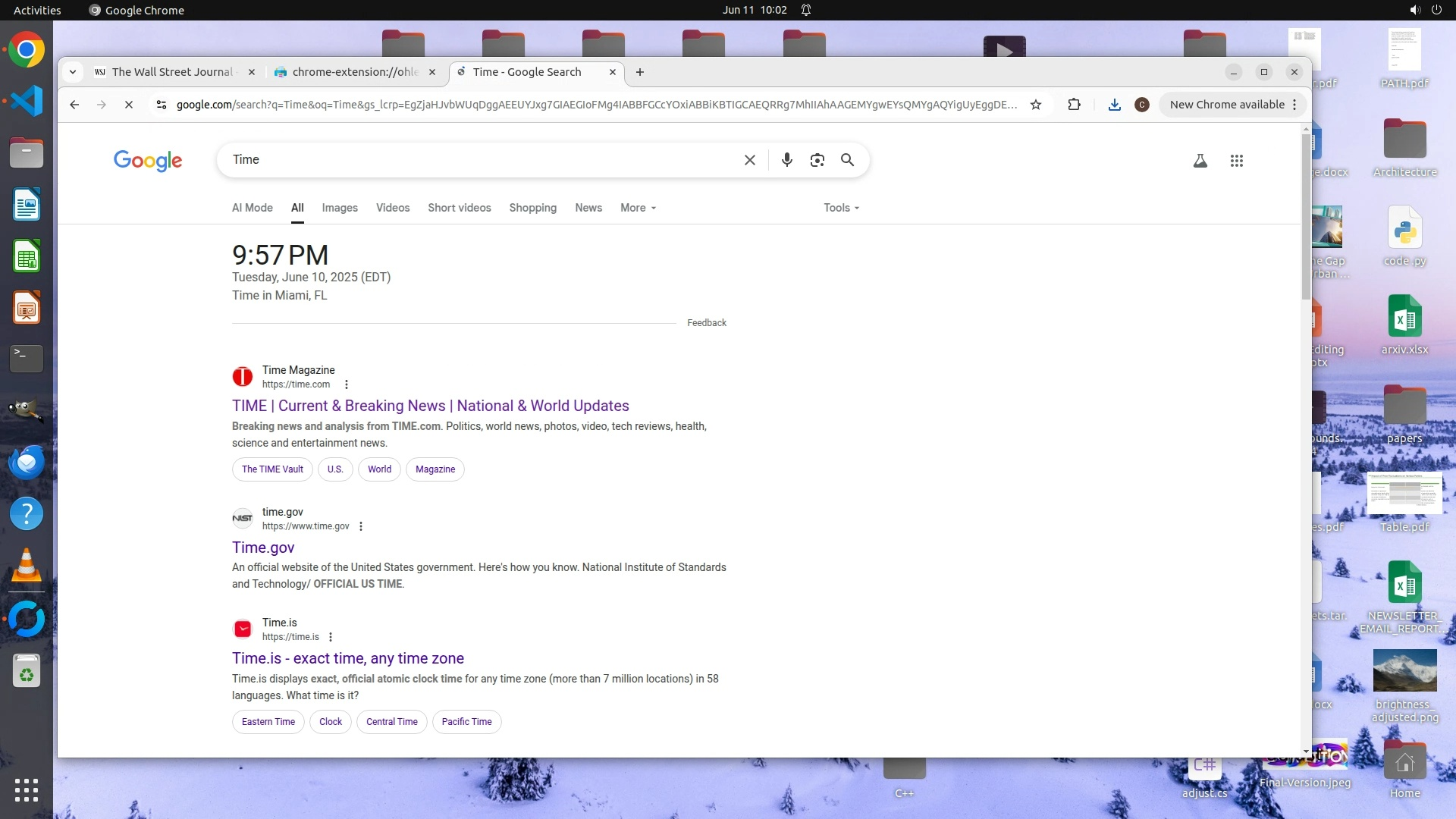The width and height of the screenshot is (1456, 819).
Task: Stop page loading button
Action: pos(129,105)
